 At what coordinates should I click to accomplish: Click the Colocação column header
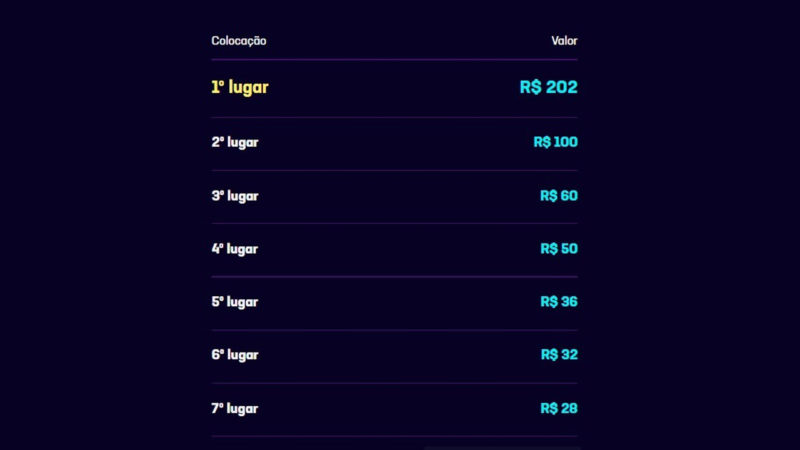[238, 41]
